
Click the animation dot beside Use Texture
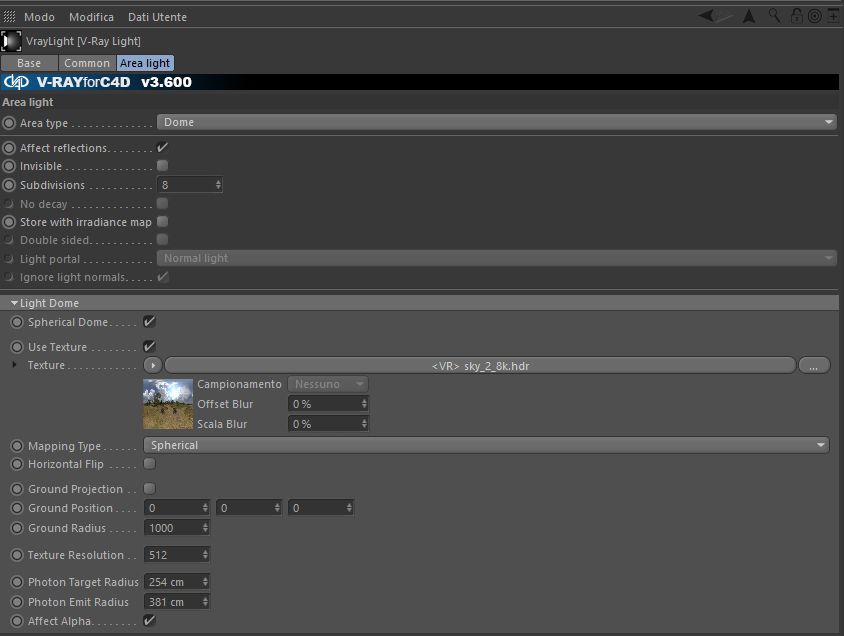(x=17, y=347)
